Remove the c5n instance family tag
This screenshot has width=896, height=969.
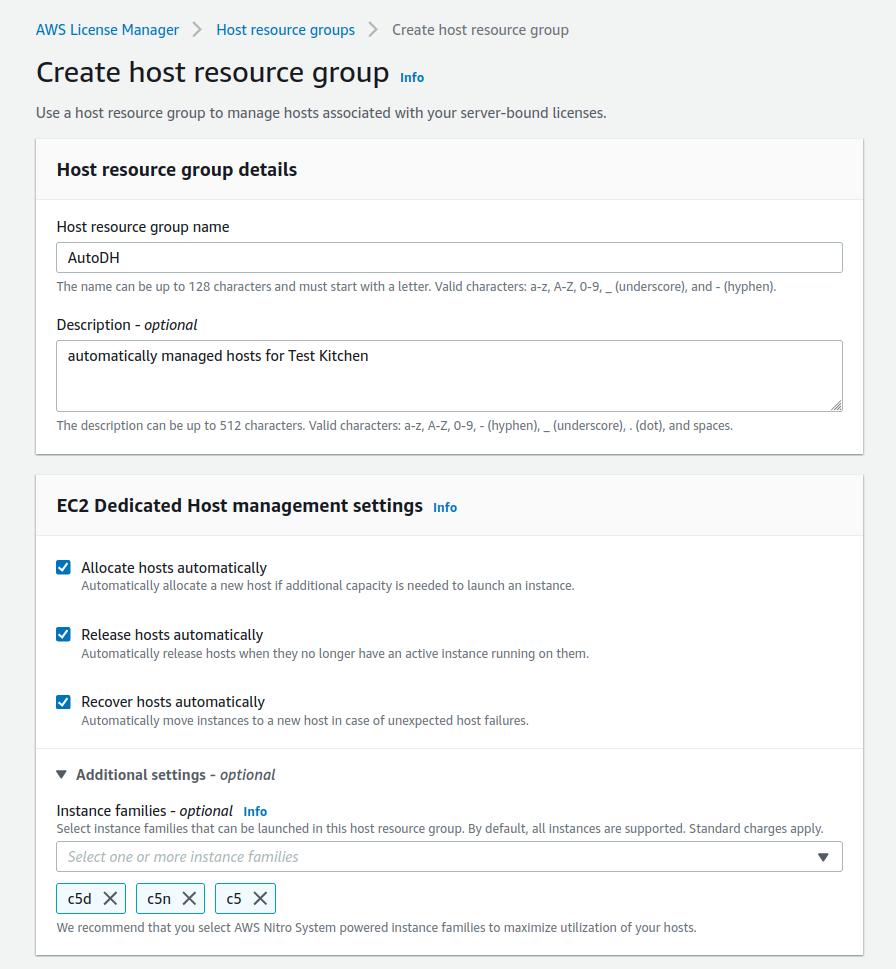click(x=189, y=899)
